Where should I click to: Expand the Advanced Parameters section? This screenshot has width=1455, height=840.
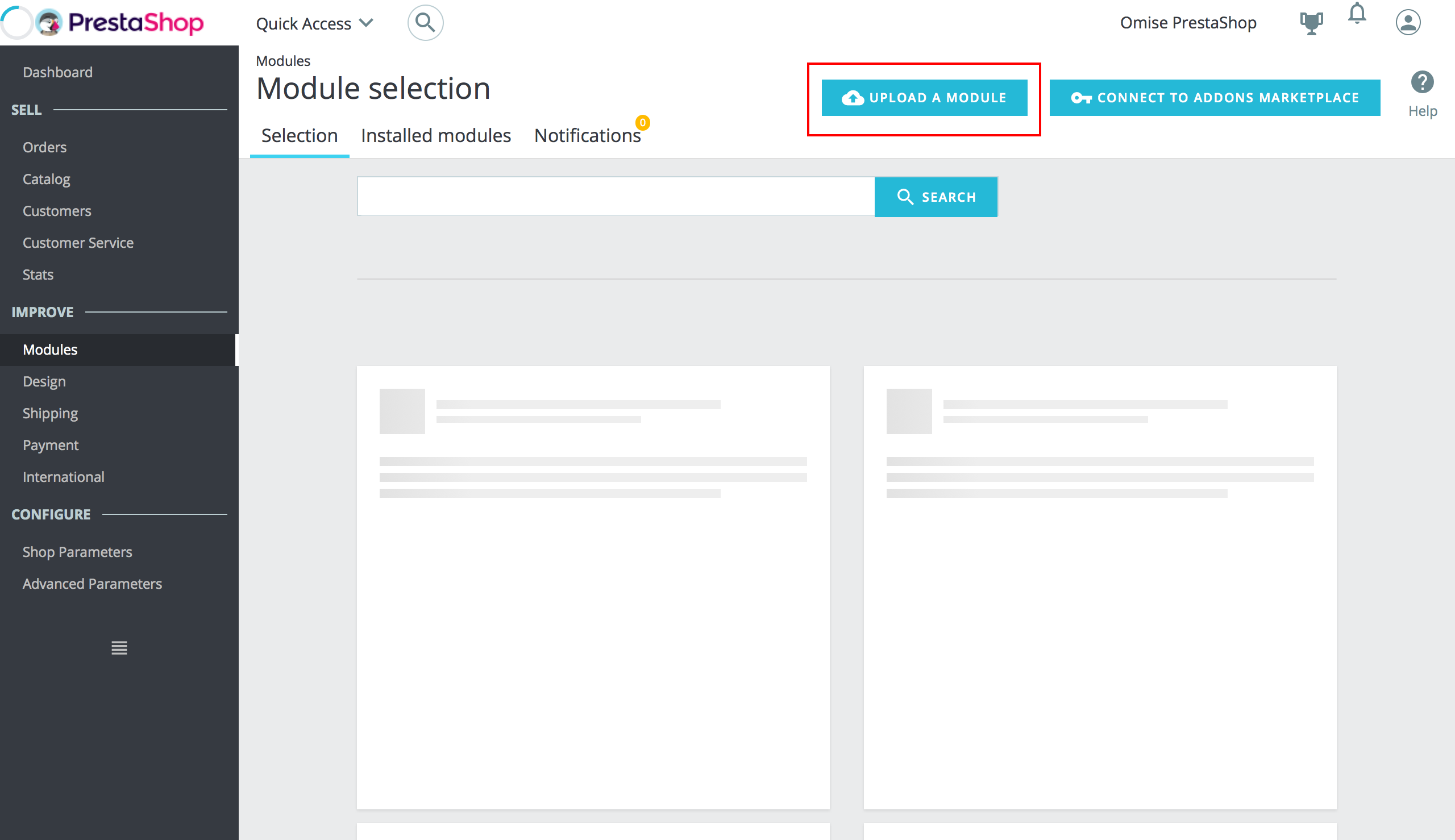[x=92, y=583]
